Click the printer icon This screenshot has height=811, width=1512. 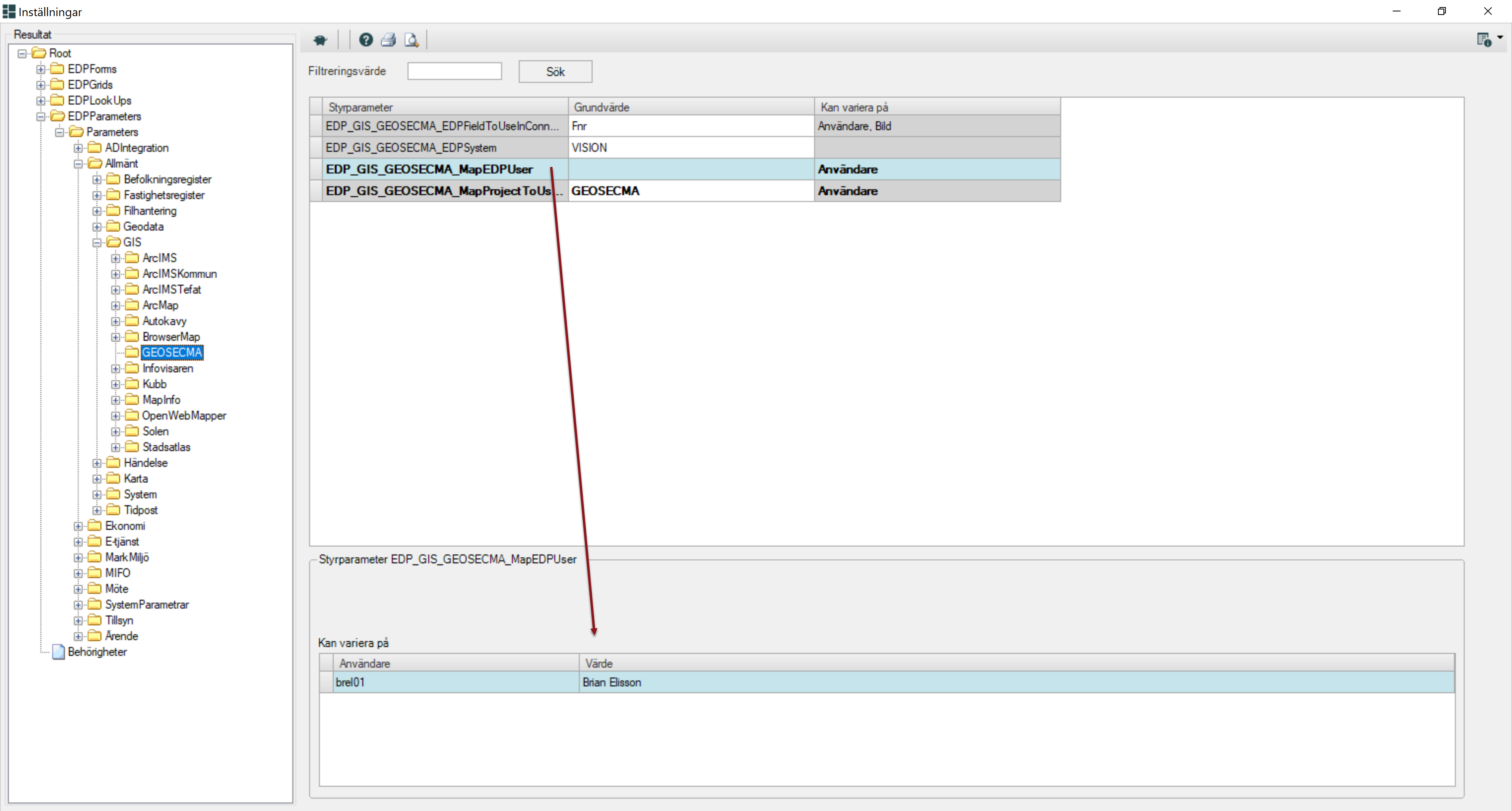click(388, 40)
